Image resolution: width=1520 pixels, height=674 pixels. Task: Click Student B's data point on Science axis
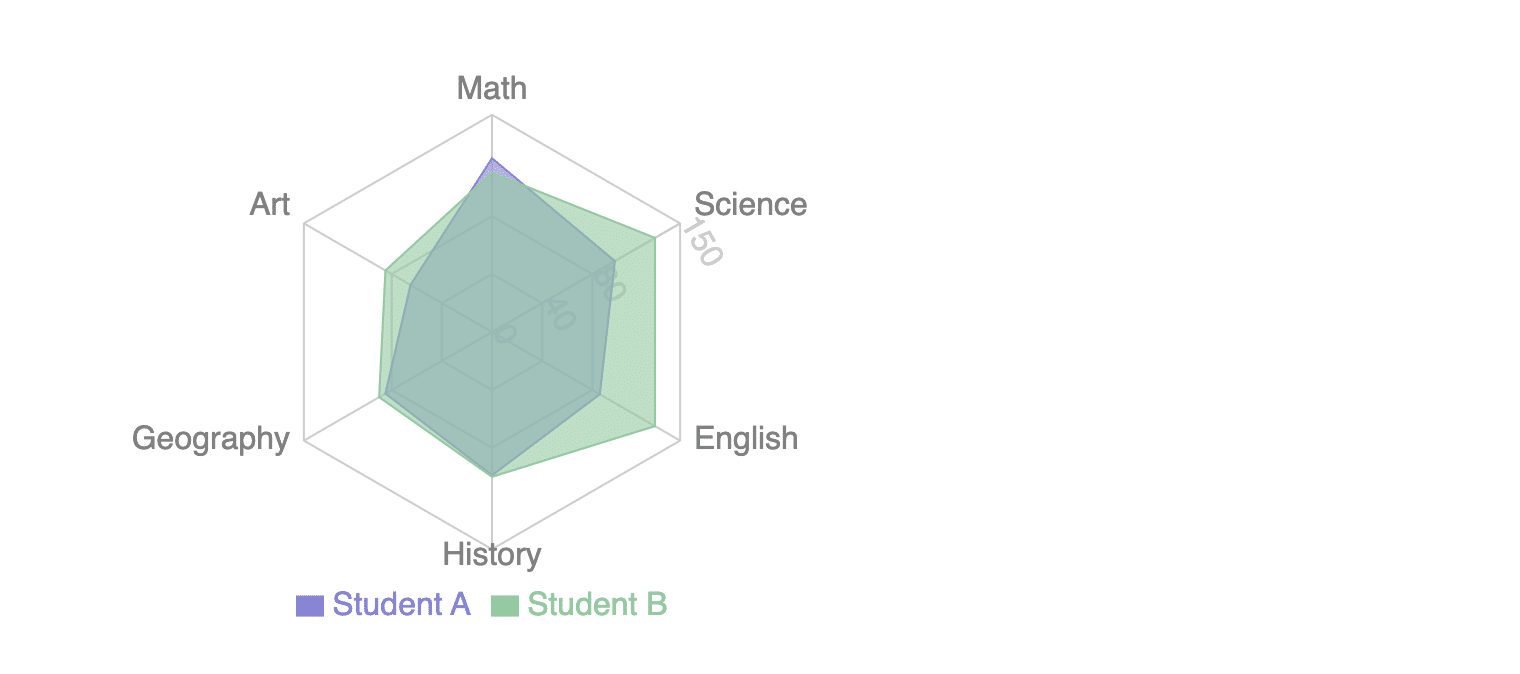[655, 238]
